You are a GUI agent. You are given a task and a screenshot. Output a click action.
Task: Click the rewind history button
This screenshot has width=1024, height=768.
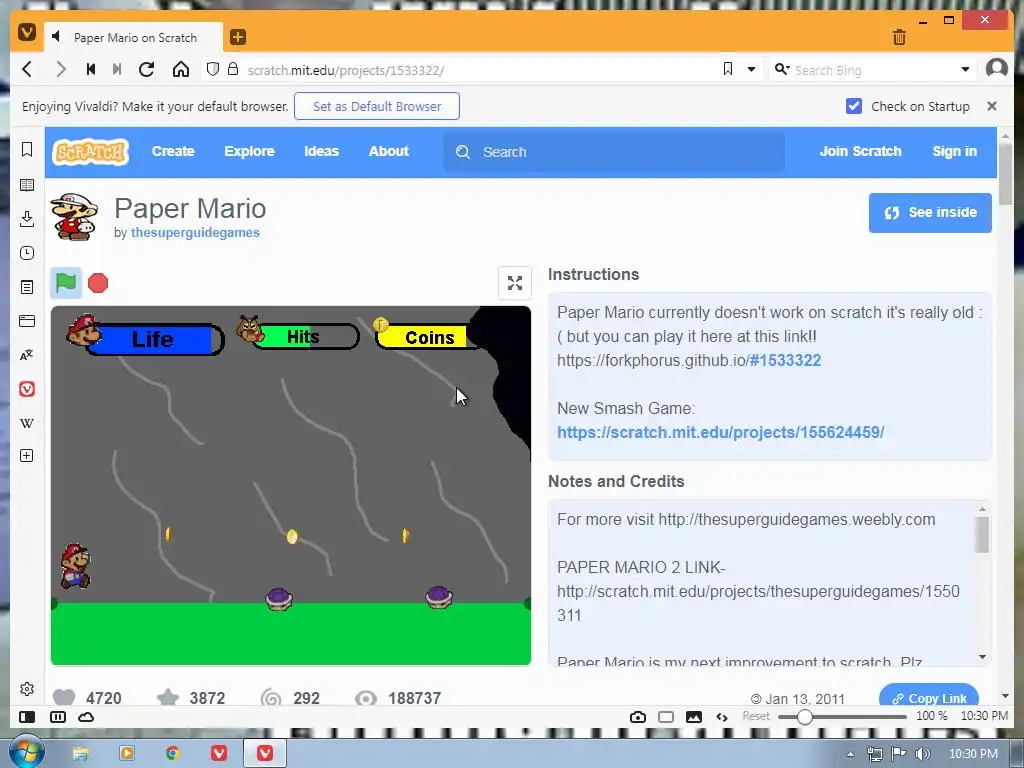pos(91,69)
